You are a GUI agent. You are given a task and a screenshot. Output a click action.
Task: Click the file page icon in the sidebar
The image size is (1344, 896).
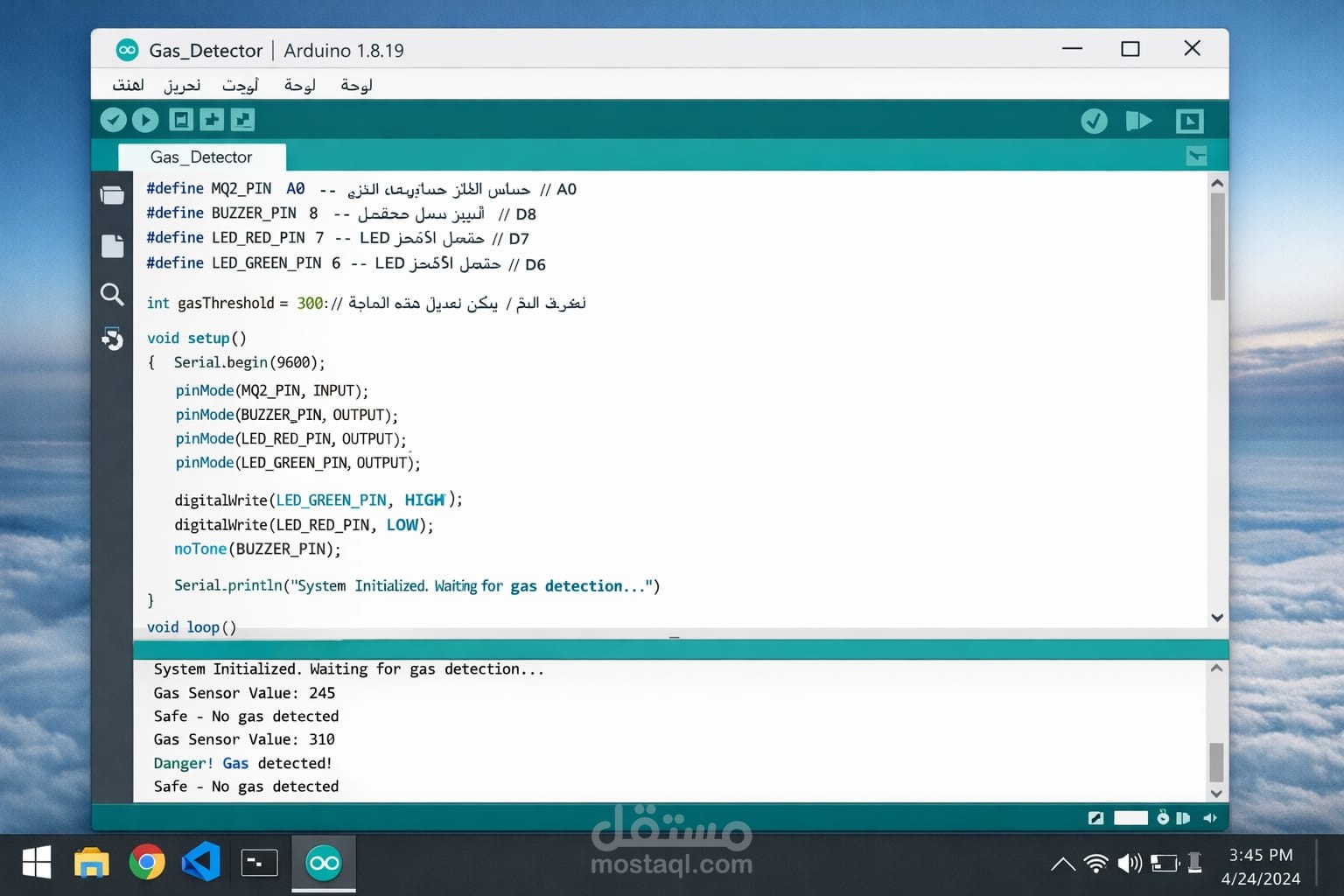112,246
